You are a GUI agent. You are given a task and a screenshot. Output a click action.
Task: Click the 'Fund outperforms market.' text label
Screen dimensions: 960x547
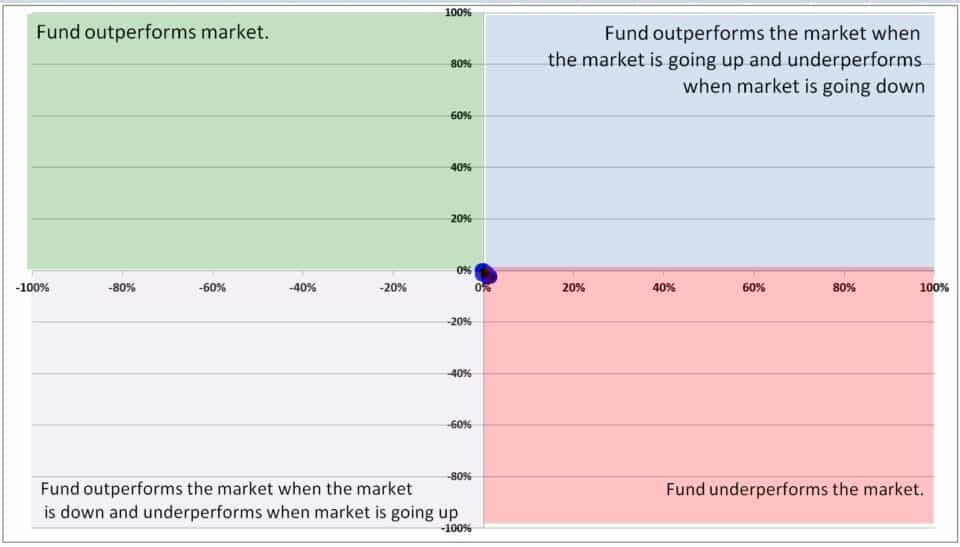152,32
